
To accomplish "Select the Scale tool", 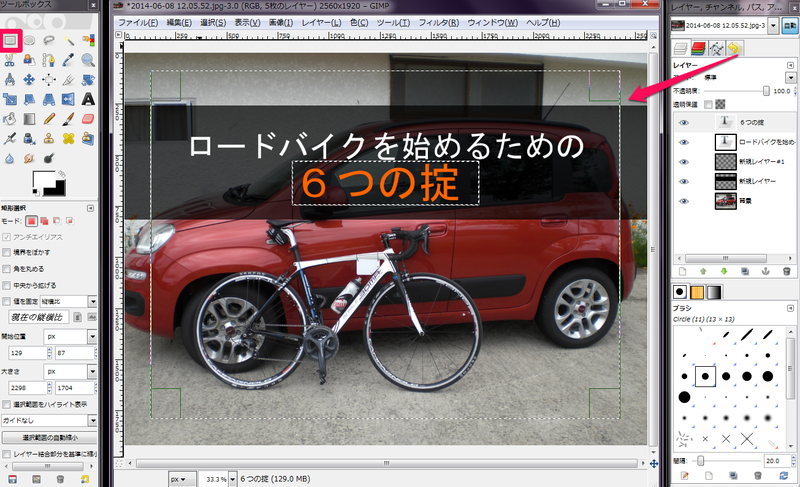I will coord(9,99).
